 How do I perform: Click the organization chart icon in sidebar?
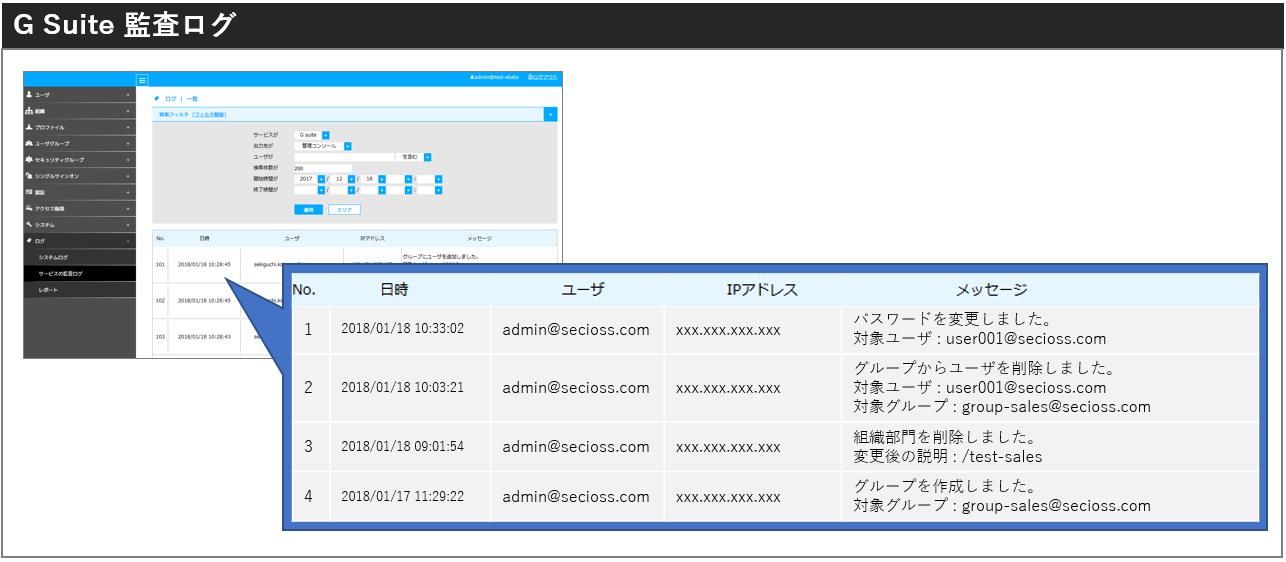(x=29, y=110)
